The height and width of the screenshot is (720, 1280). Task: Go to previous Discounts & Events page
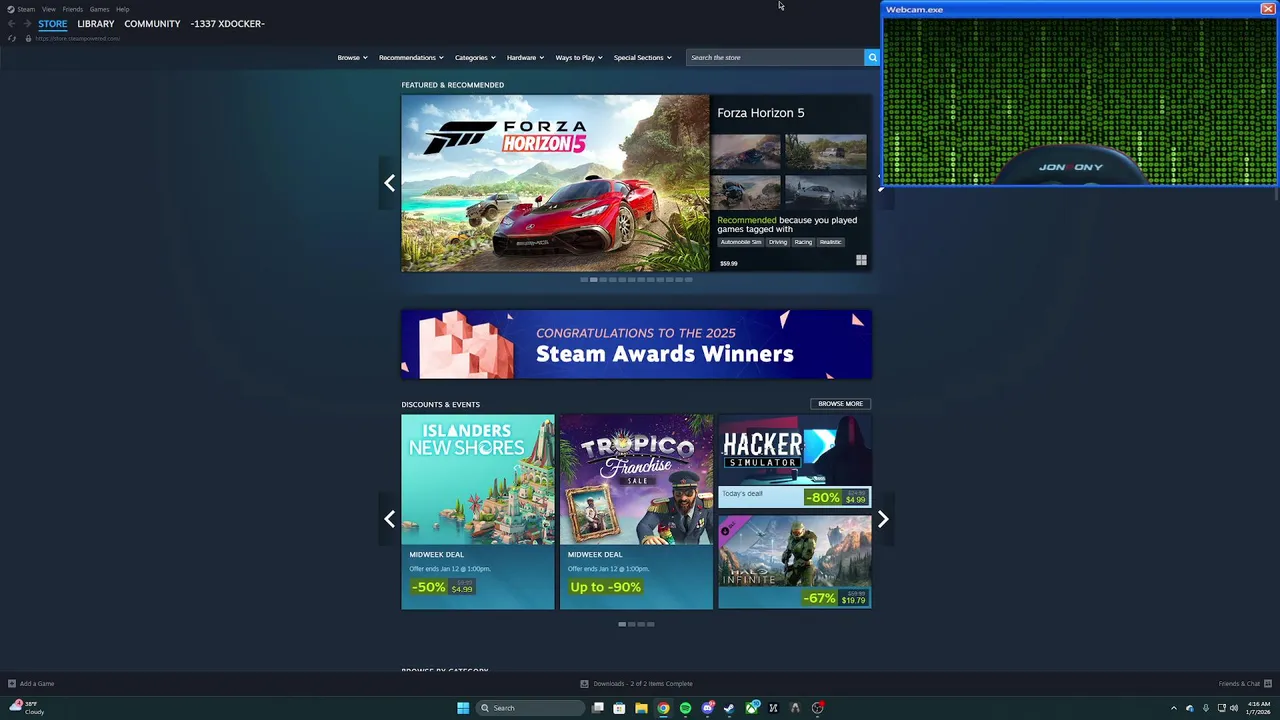tap(390, 519)
